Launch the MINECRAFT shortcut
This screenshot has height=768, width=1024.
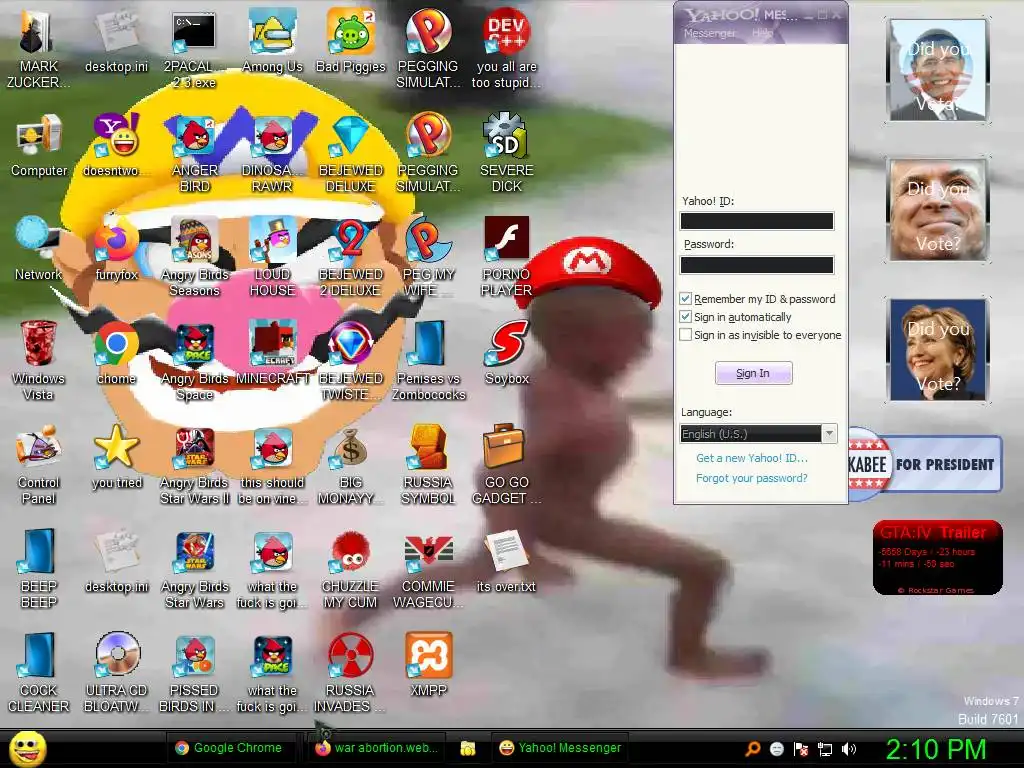272,353
